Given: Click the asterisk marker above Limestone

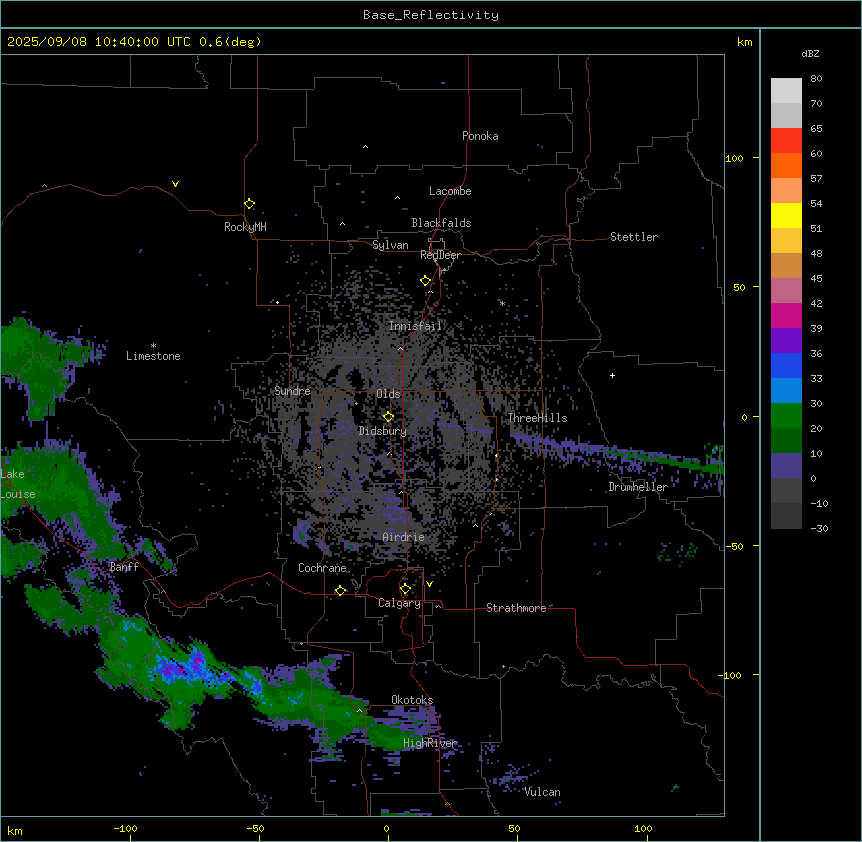Looking at the screenshot, I should 153,346.
